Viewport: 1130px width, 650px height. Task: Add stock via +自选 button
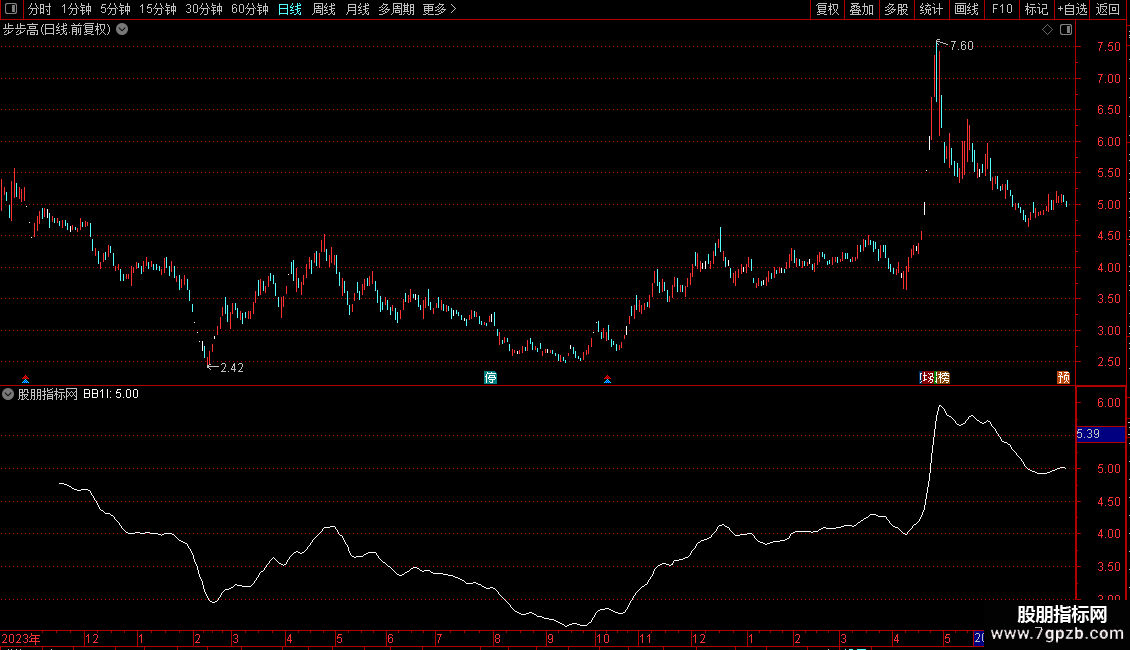pos(1072,9)
